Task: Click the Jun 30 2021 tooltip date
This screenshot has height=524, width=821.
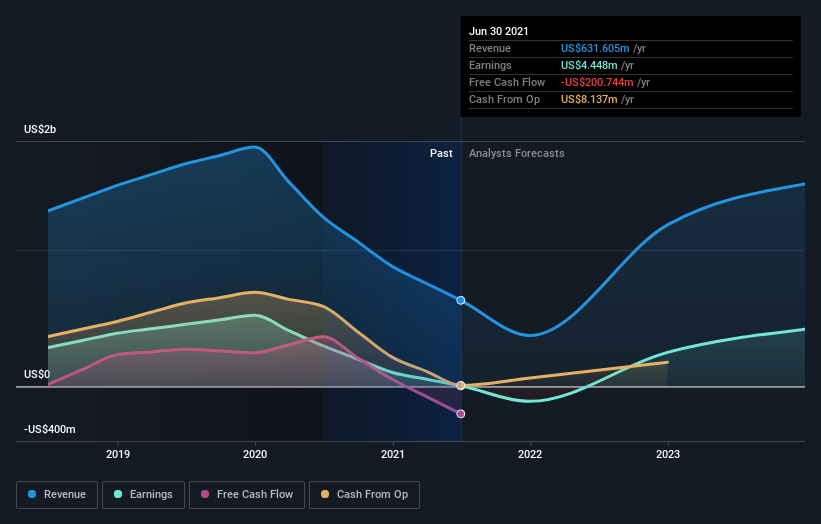Action: point(498,31)
